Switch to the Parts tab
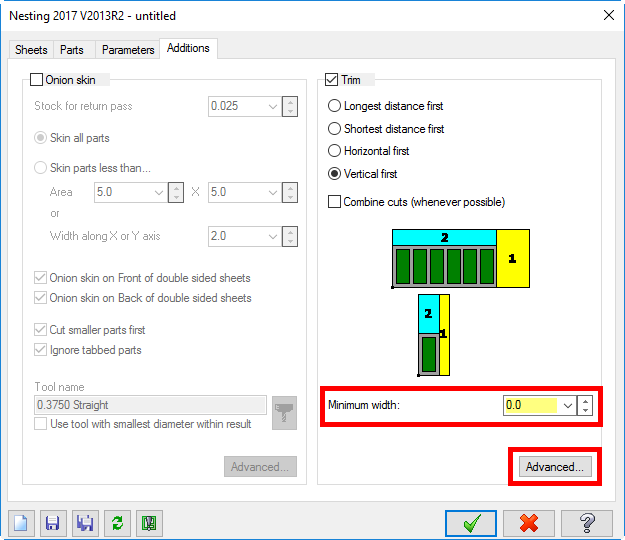This screenshot has width=625, height=540. [x=72, y=50]
